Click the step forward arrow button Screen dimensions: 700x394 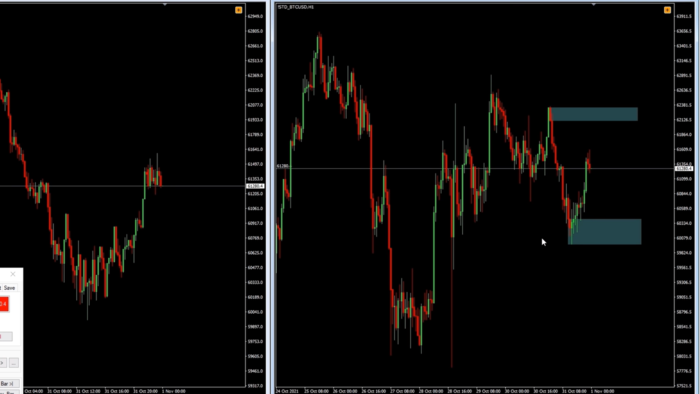(x=3, y=363)
